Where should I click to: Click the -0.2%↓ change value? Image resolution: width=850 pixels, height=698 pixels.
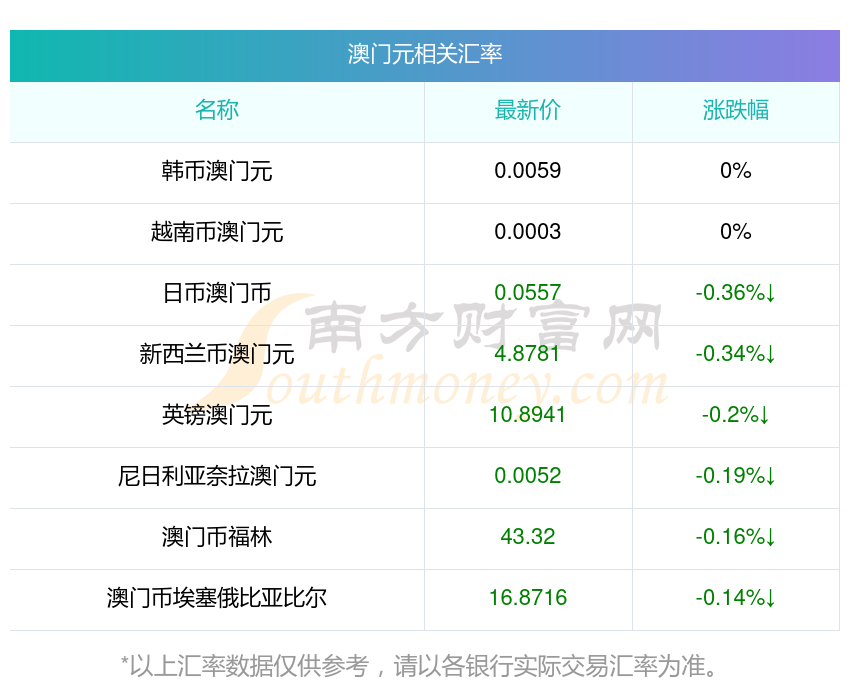tap(736, 415)
